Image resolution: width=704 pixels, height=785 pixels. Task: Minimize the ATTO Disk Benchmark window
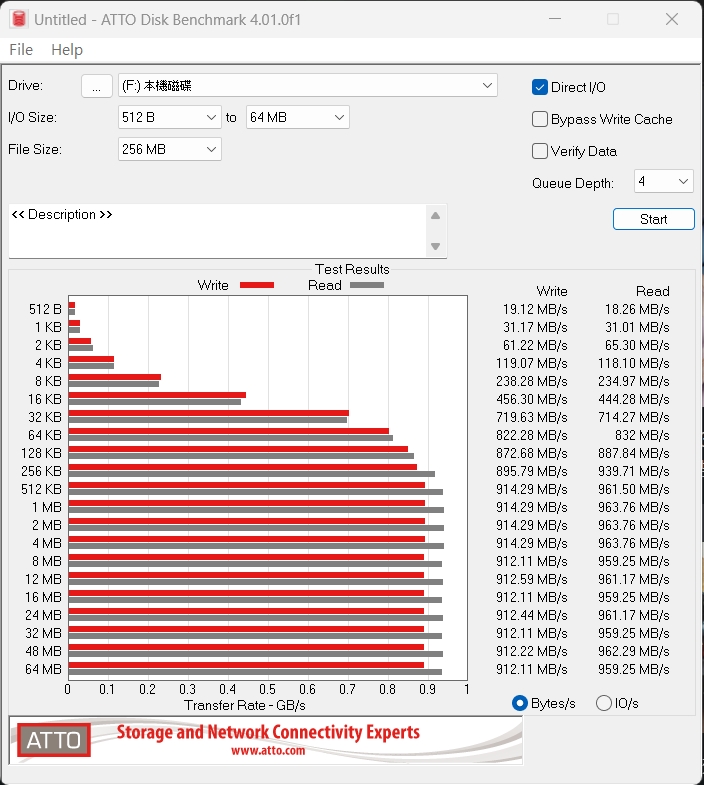555,19
